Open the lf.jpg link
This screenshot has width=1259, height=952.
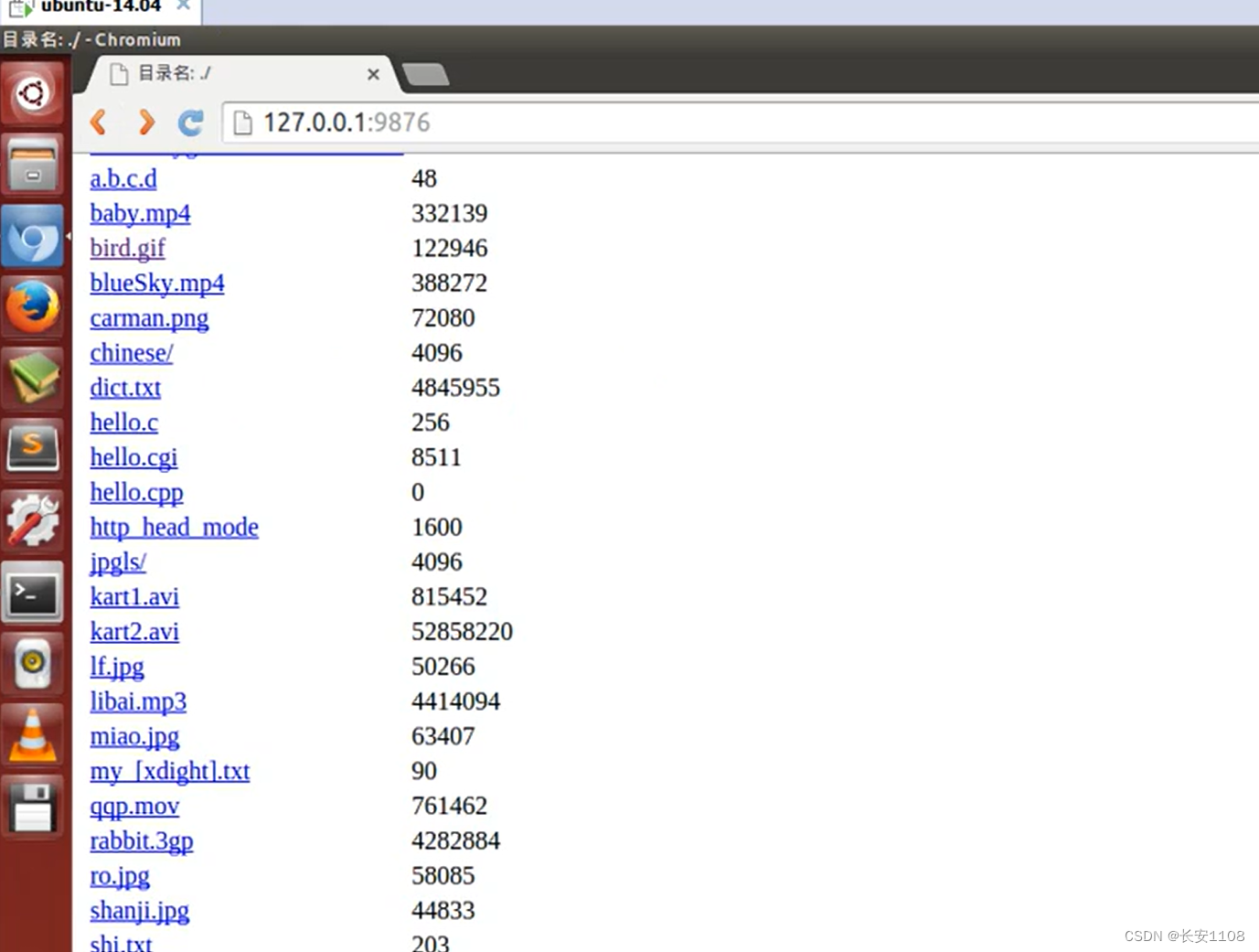[x=117, y=666]
